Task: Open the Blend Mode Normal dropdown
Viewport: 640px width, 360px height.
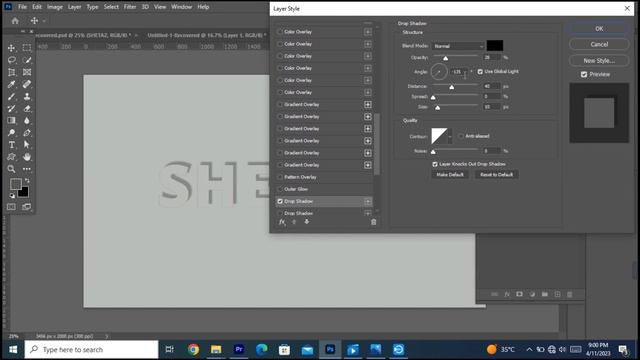Action: 458,46
